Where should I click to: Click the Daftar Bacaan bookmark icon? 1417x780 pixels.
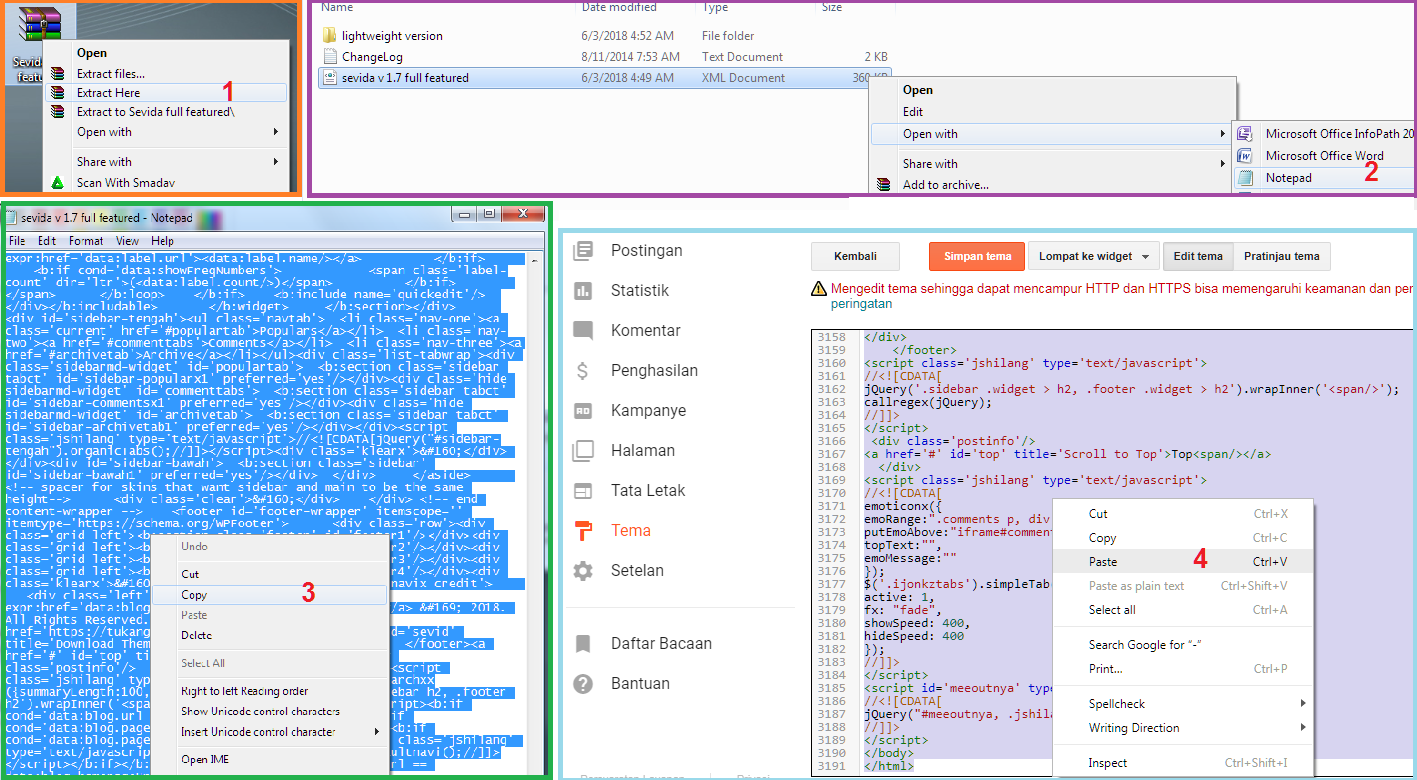[x=583, y=644]
